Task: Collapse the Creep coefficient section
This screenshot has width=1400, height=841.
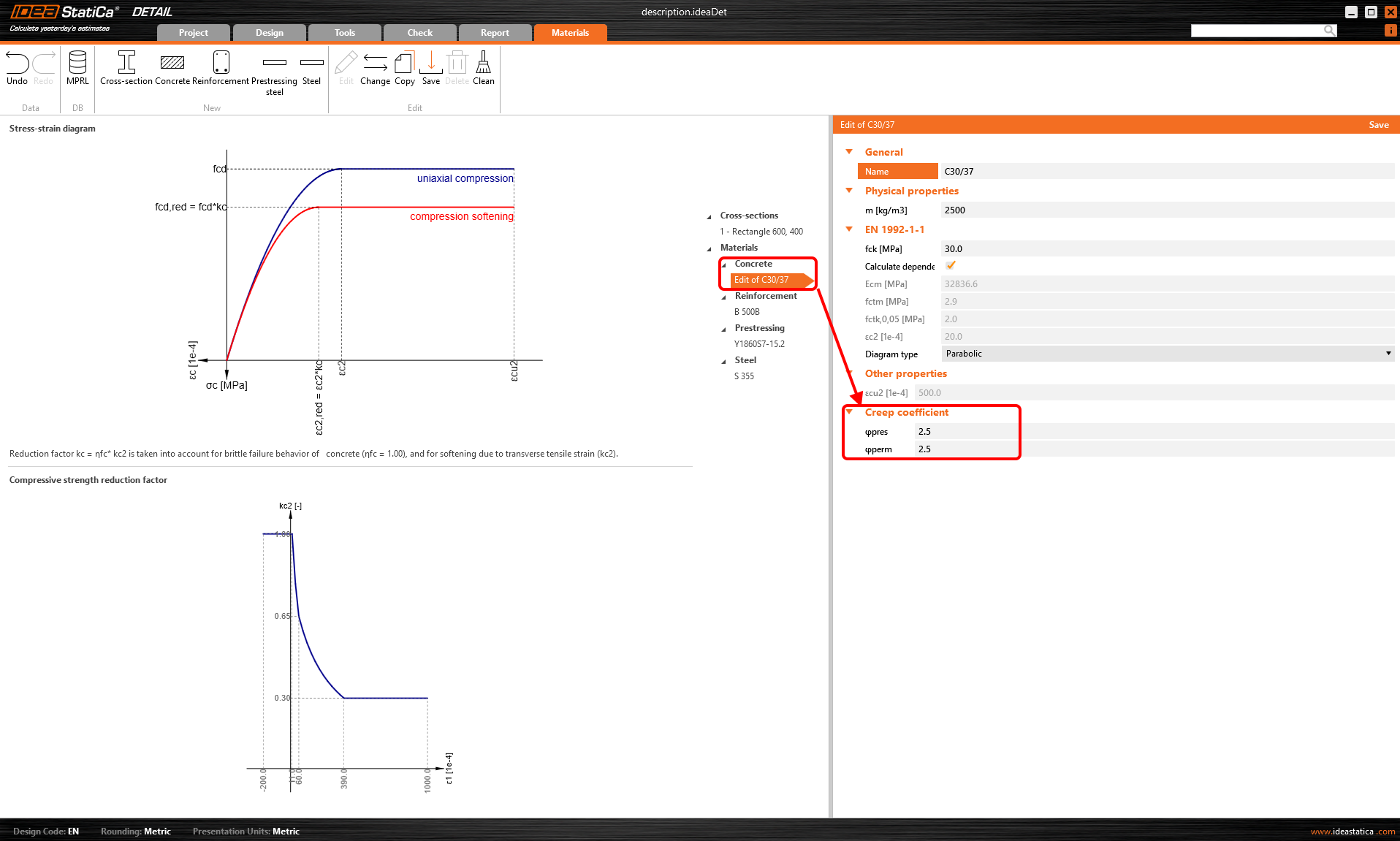Action: 849,412
